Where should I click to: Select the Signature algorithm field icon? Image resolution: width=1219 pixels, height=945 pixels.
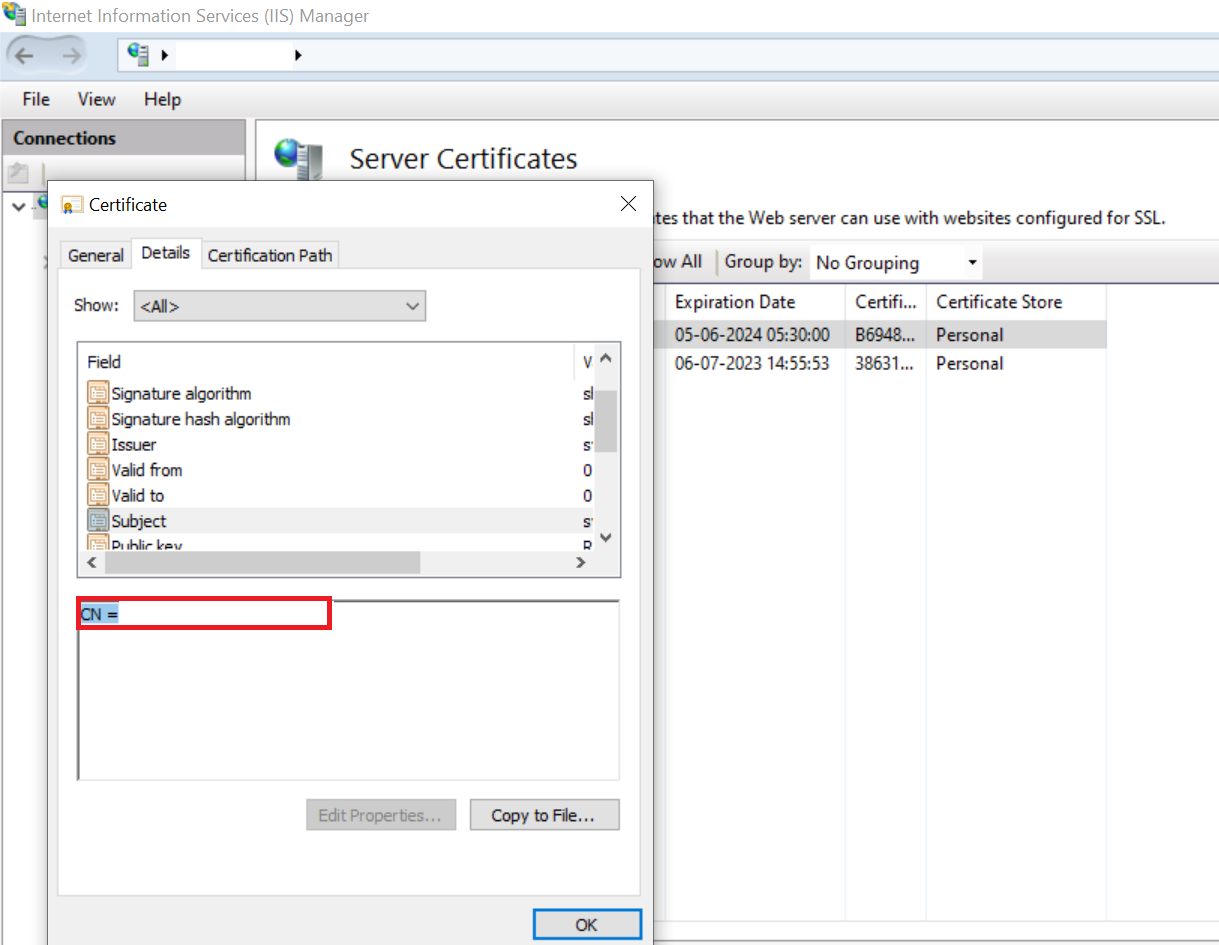coord(97,393)
